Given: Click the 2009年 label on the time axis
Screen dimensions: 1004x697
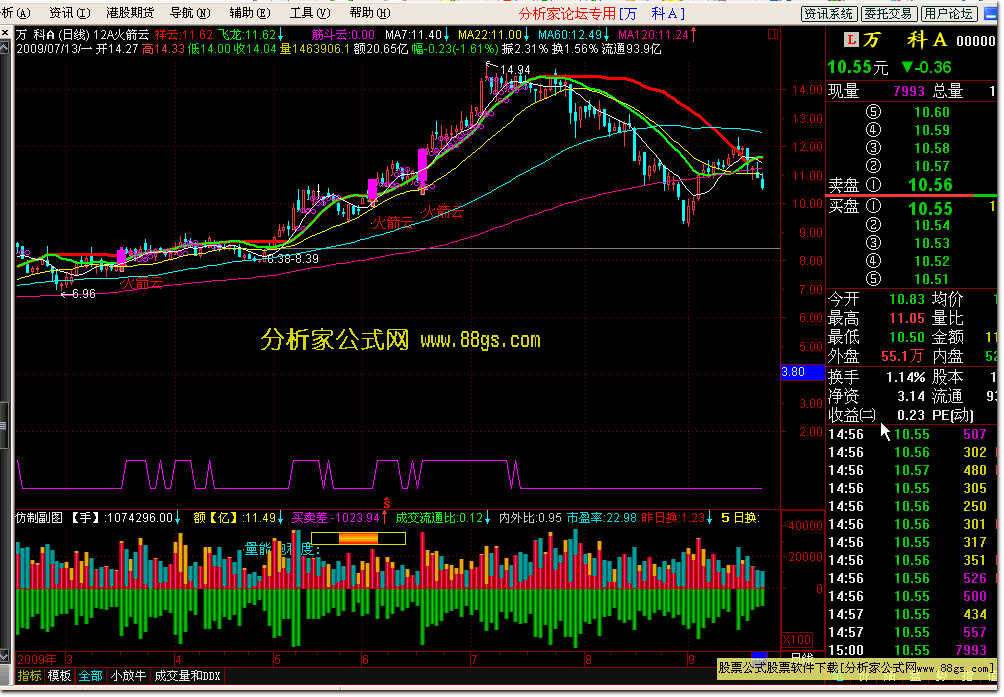Looking at the screenshot, I should coord(37,659).
